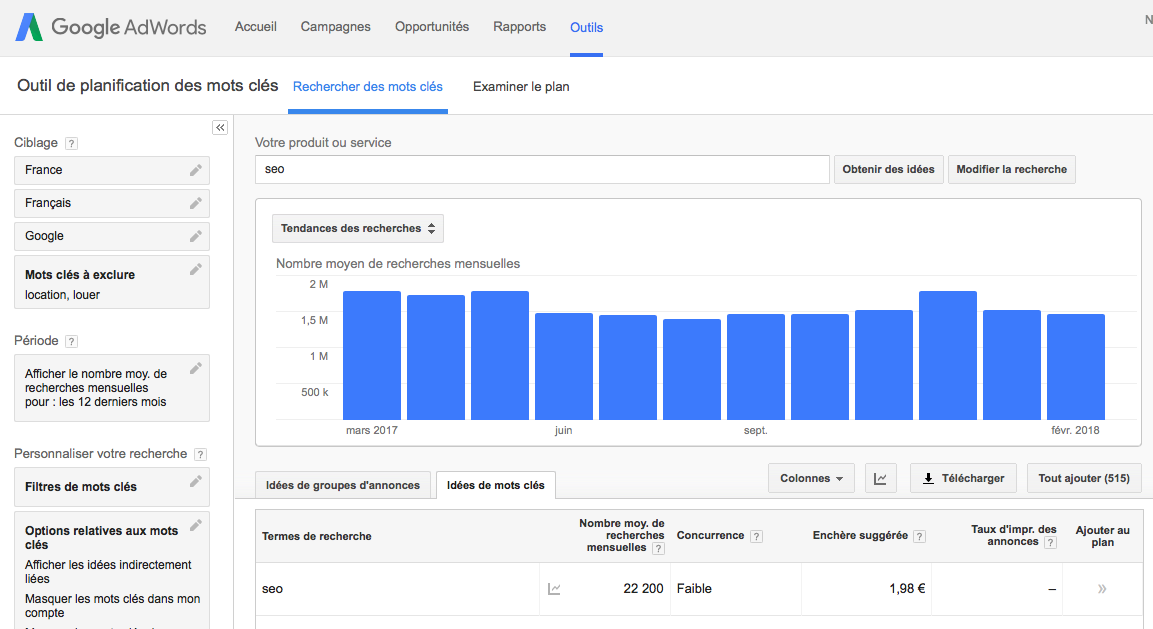Click Ajouter au plan column header
Screen dimensions: 1153x629
point(1102,536)
